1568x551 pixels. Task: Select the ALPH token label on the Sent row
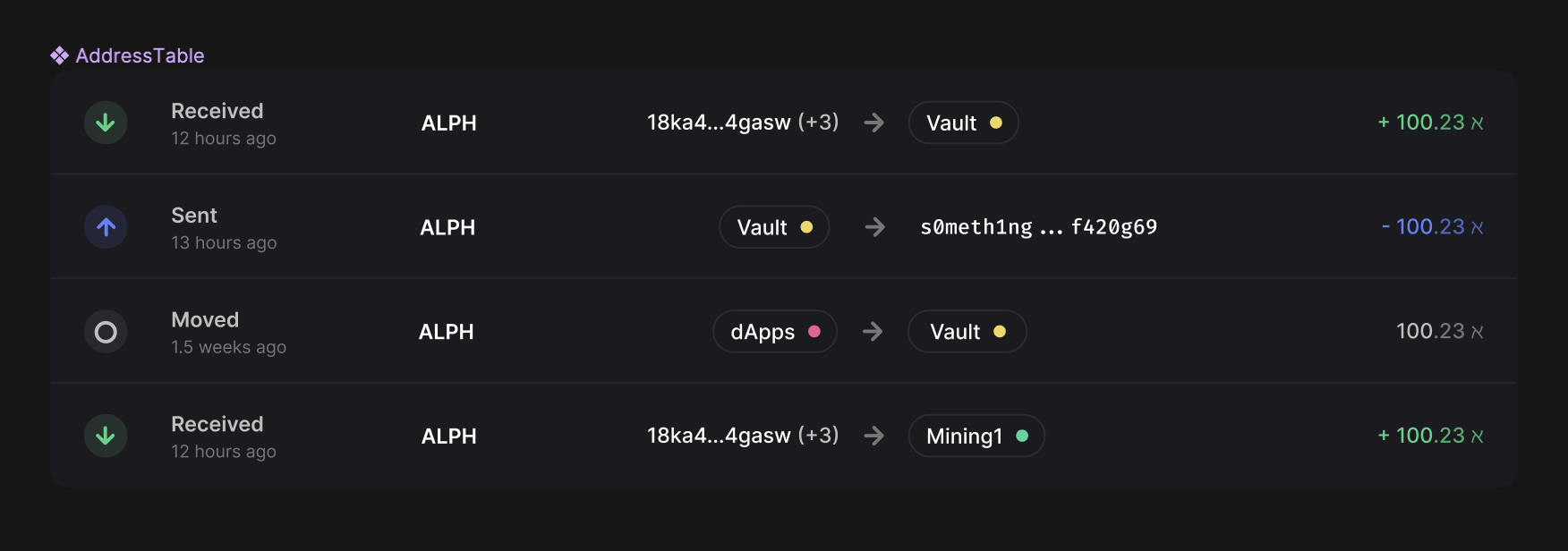447,226
